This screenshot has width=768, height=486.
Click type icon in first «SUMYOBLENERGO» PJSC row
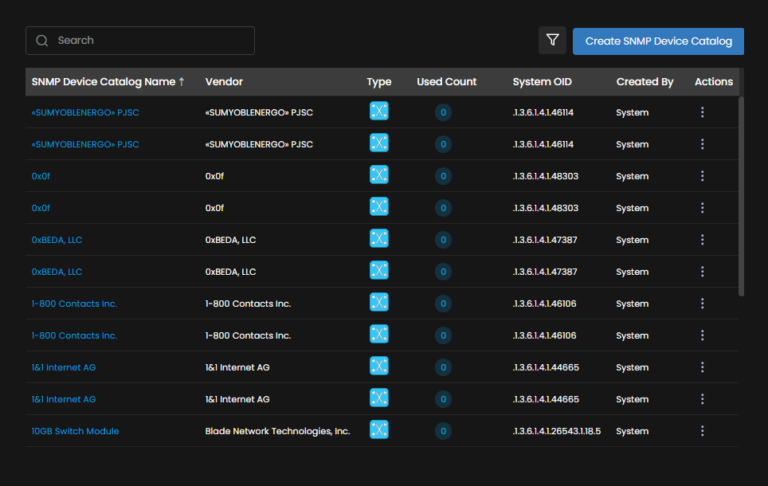tap(379, 111)
